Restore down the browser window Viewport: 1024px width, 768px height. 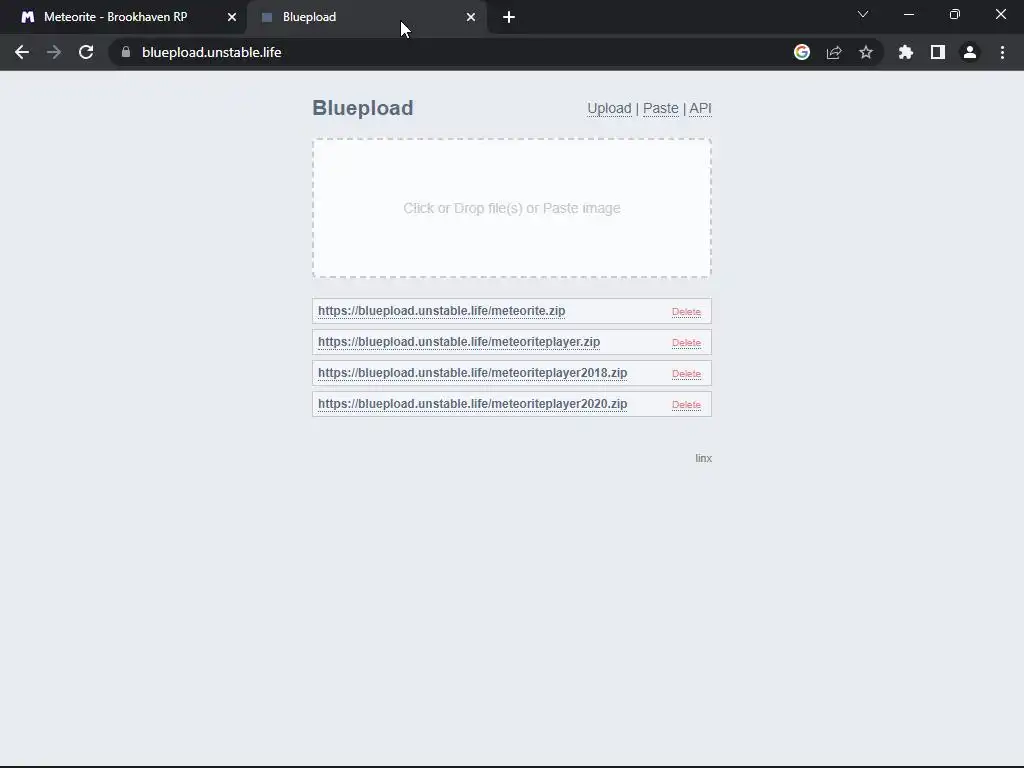(955, 14)
